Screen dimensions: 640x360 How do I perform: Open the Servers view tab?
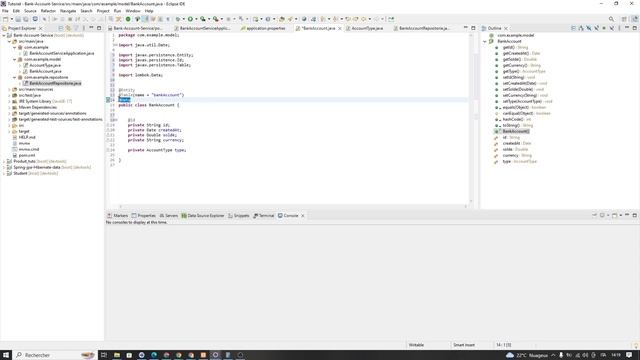[x=169, y=216]
